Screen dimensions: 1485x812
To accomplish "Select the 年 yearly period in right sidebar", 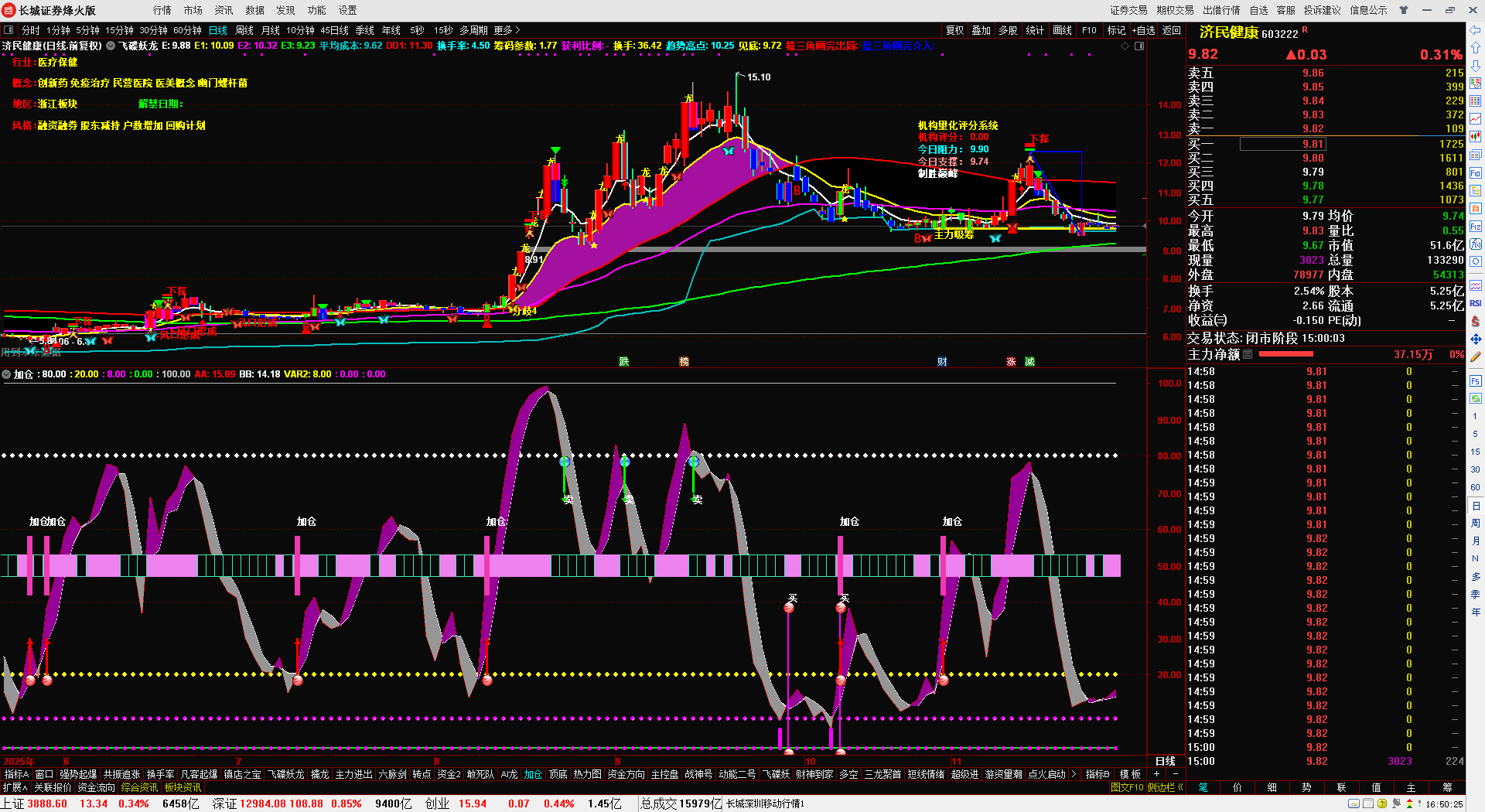I will [x=1475, y=612].
